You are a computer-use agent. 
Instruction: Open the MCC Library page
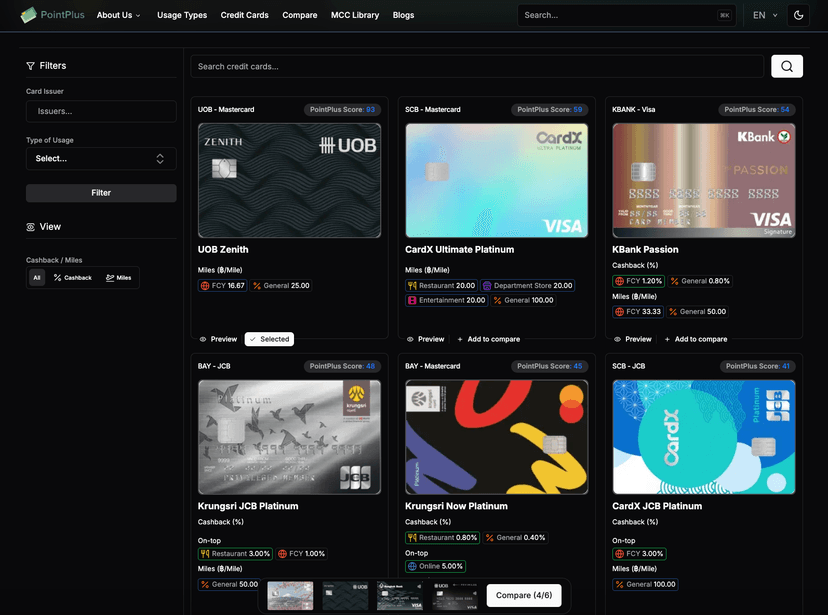tap(355, 15)
